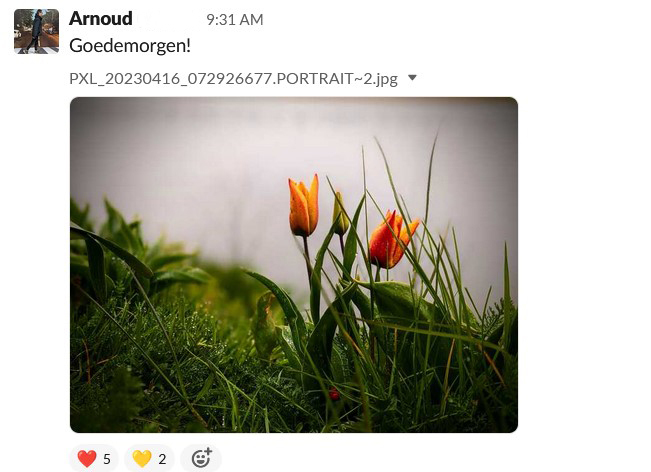
Task: Click the yellow heart emoji icon
Action: [x=142, y=459]
